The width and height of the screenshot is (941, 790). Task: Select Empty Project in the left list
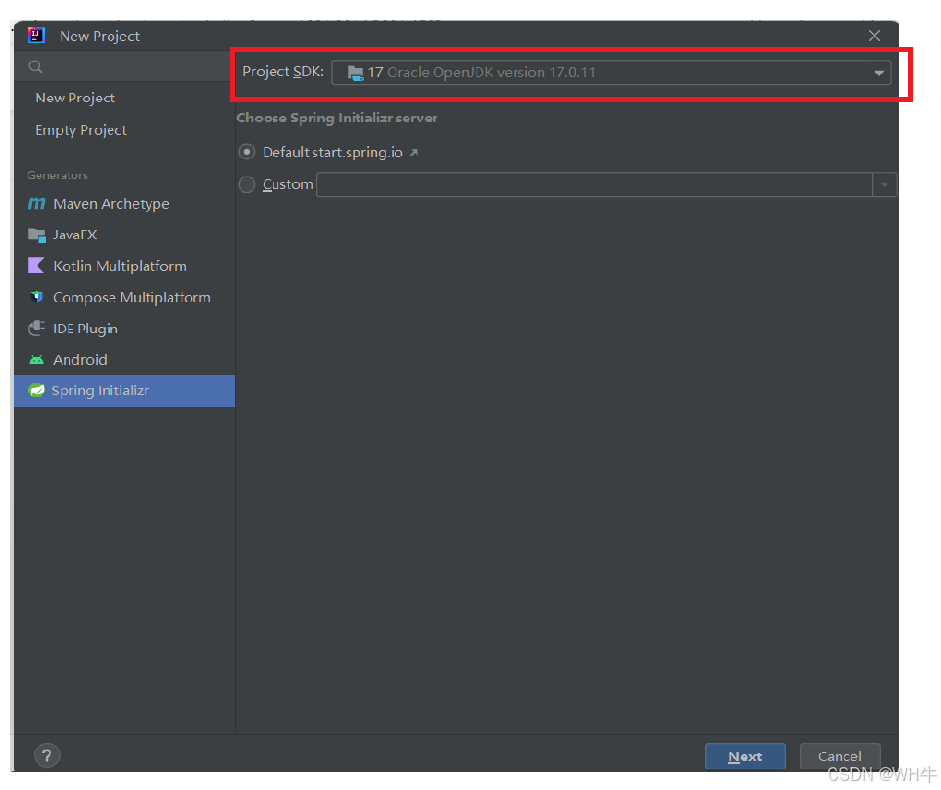tap(81, 130)
